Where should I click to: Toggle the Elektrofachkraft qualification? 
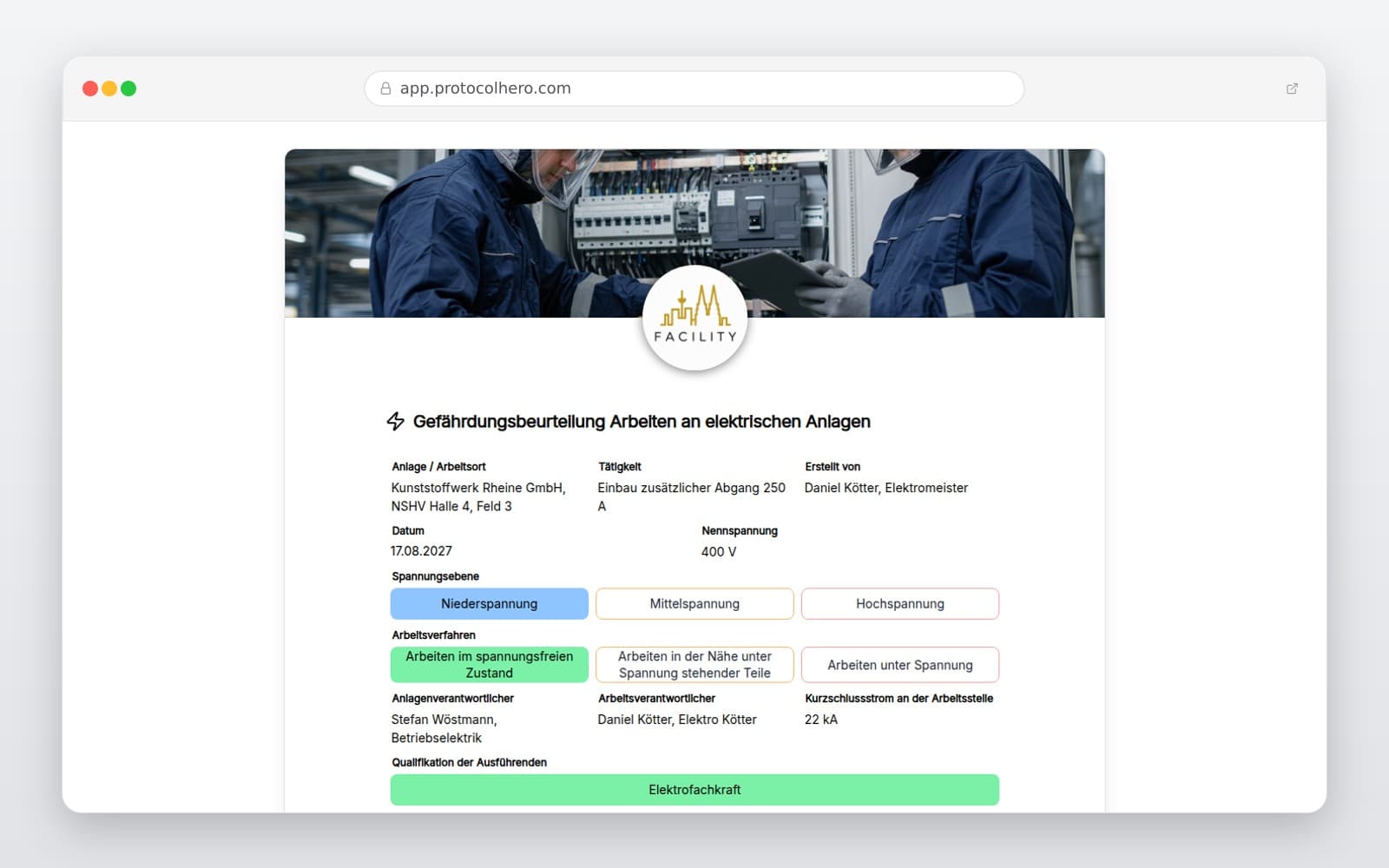[x=694, y=790]
